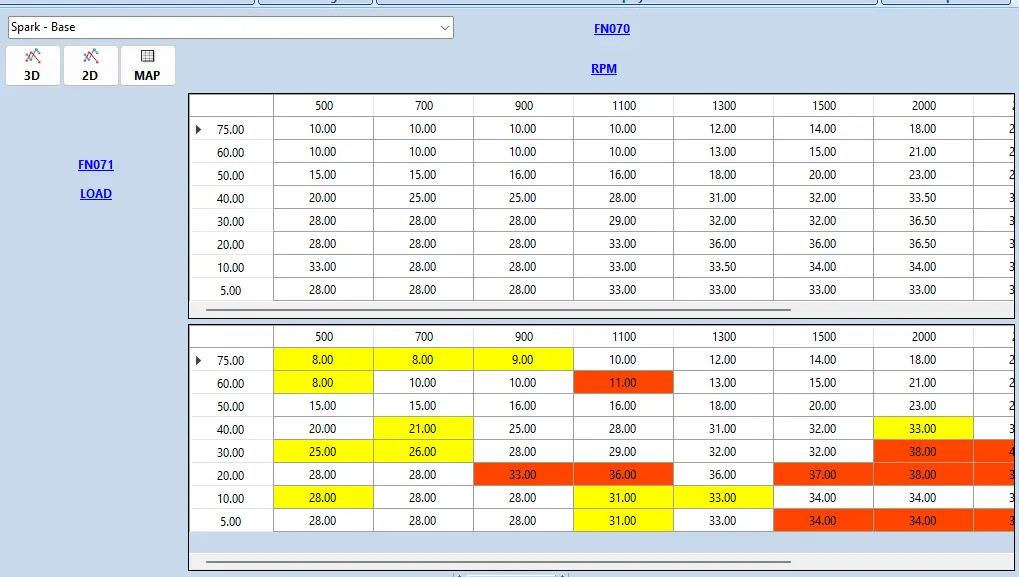Open the FN071 link
1019x577 pixels.
click(x=96, y=165)
